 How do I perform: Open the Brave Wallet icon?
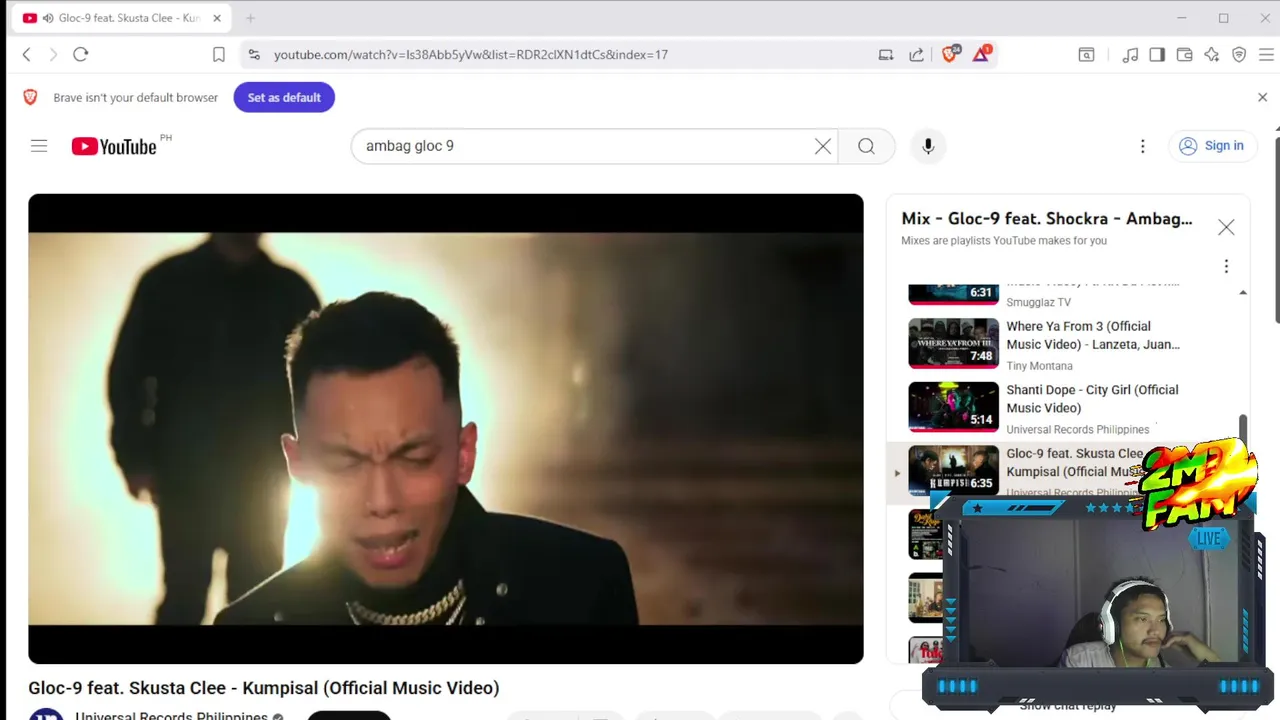[1184, 55]
